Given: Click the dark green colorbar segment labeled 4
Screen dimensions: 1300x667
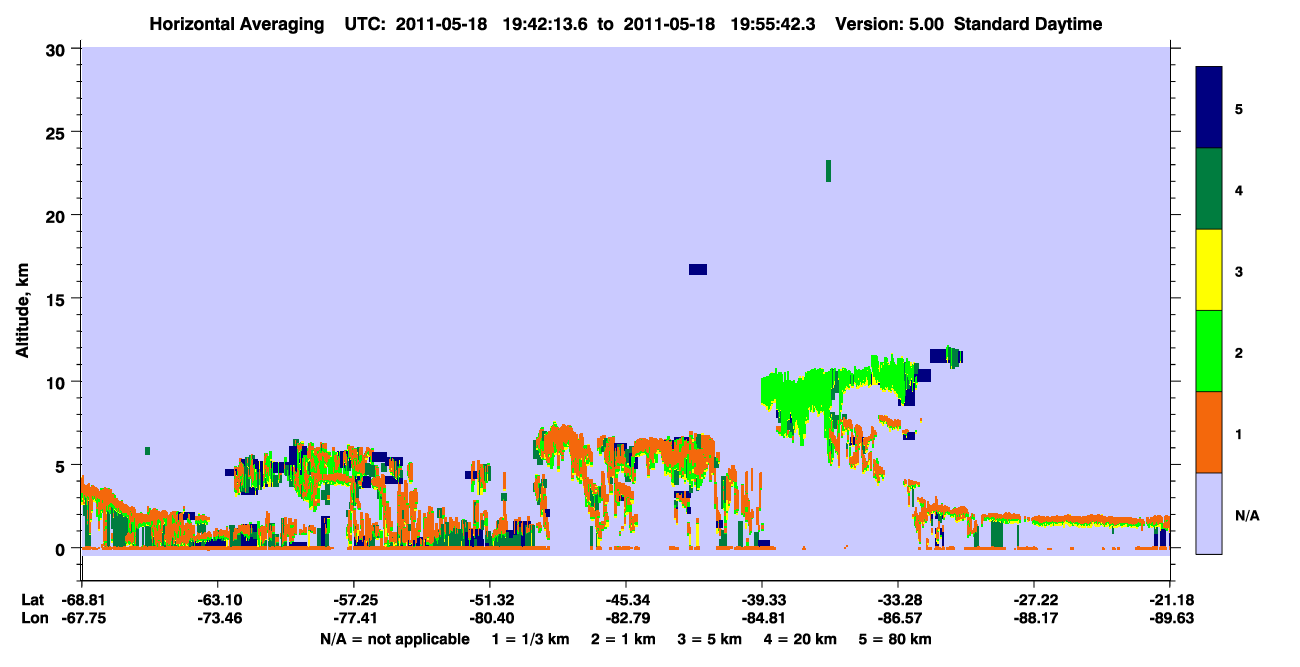Looking at the screenshot, I should pyautogui.click(x=1209, y=189).
